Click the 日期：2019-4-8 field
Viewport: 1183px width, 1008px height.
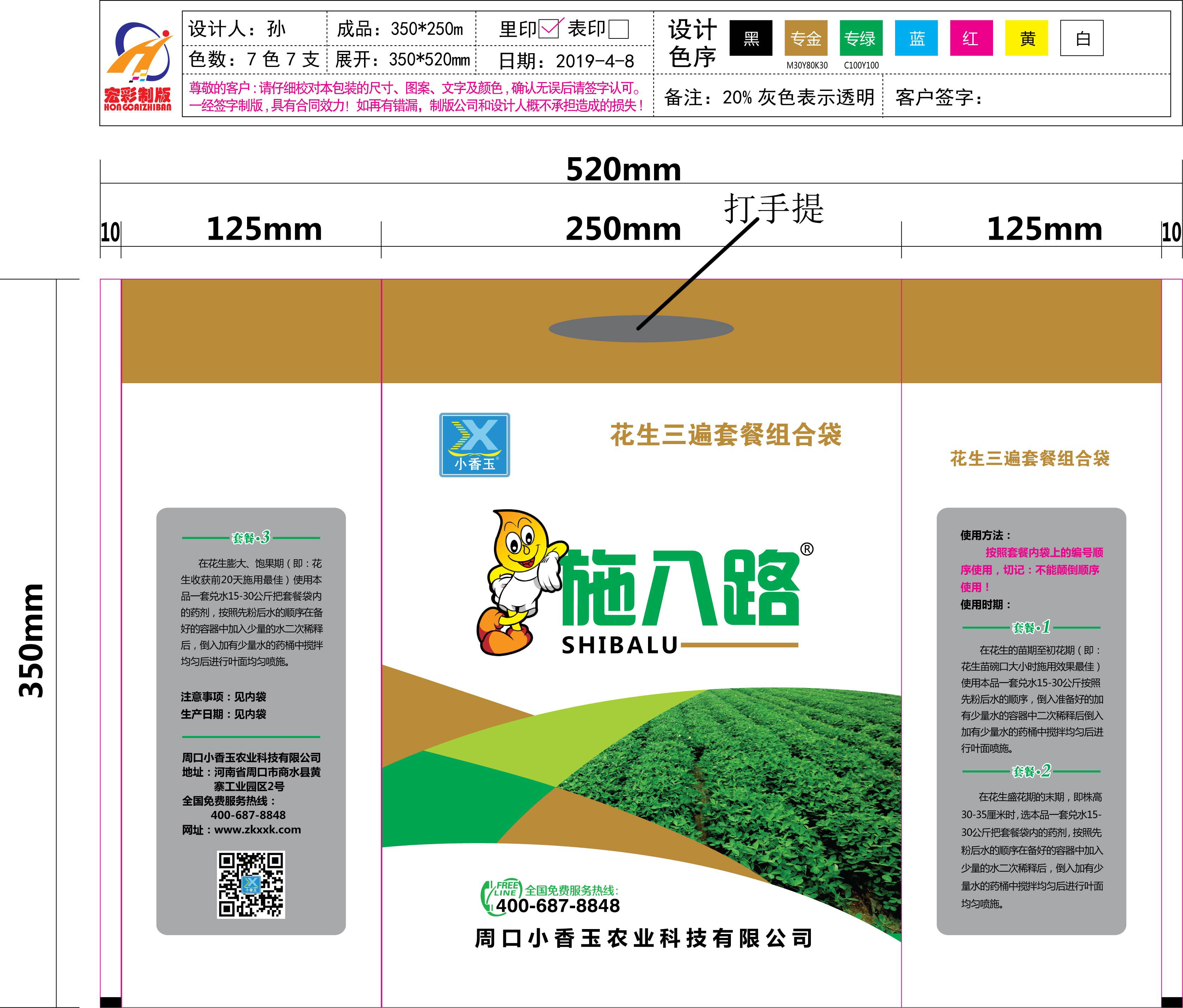pos(566,61)
